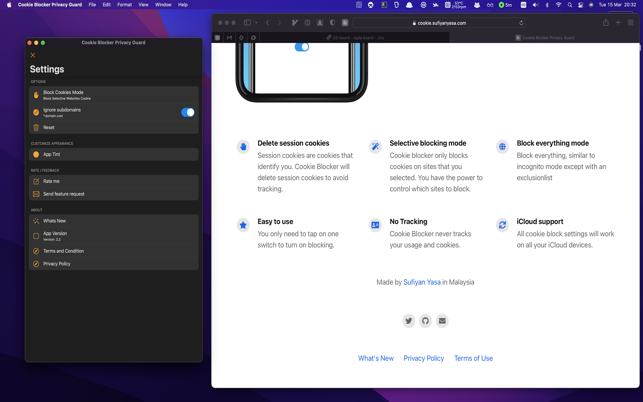Switch to the Jira Agile board tab
The width and height of the screenshot is (643, 402).
pyautogui.click(x=354, y=38)
